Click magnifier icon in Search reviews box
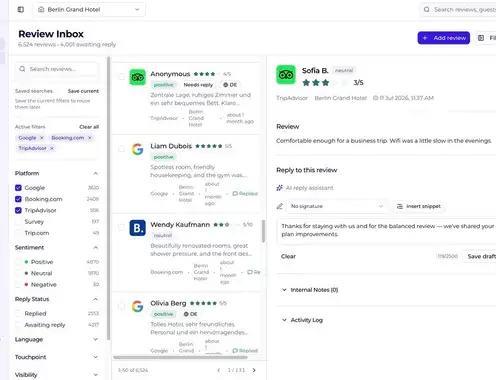This screenshot has height=380, width=496. [x=22, y=69]
